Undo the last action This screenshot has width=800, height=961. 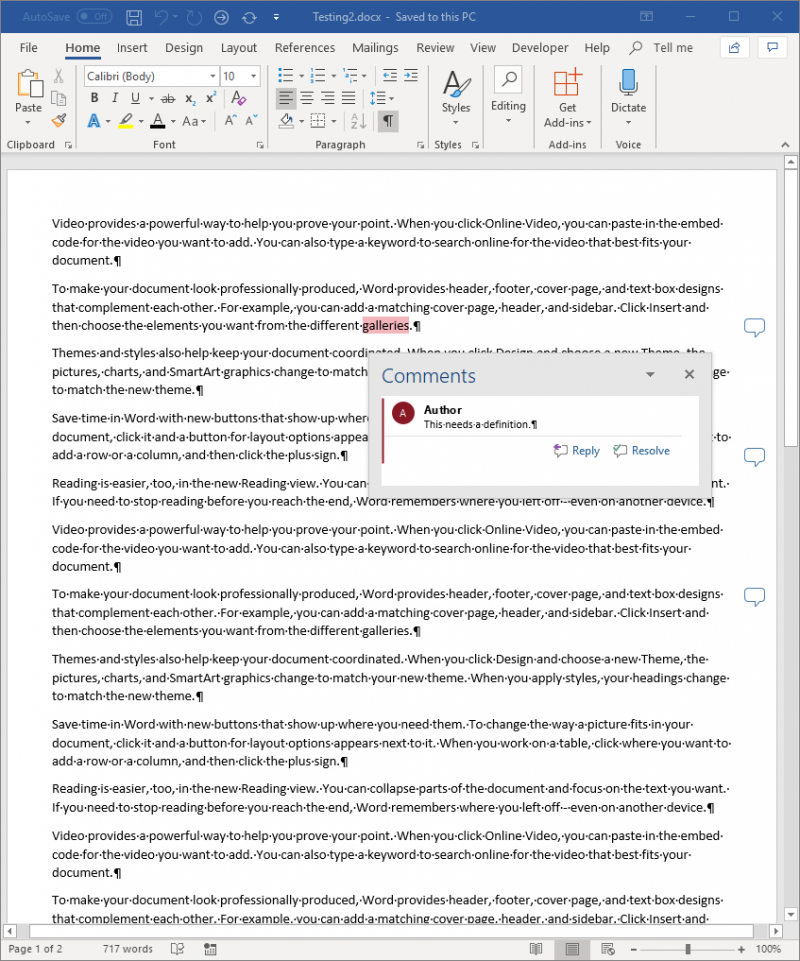point(162,17)
